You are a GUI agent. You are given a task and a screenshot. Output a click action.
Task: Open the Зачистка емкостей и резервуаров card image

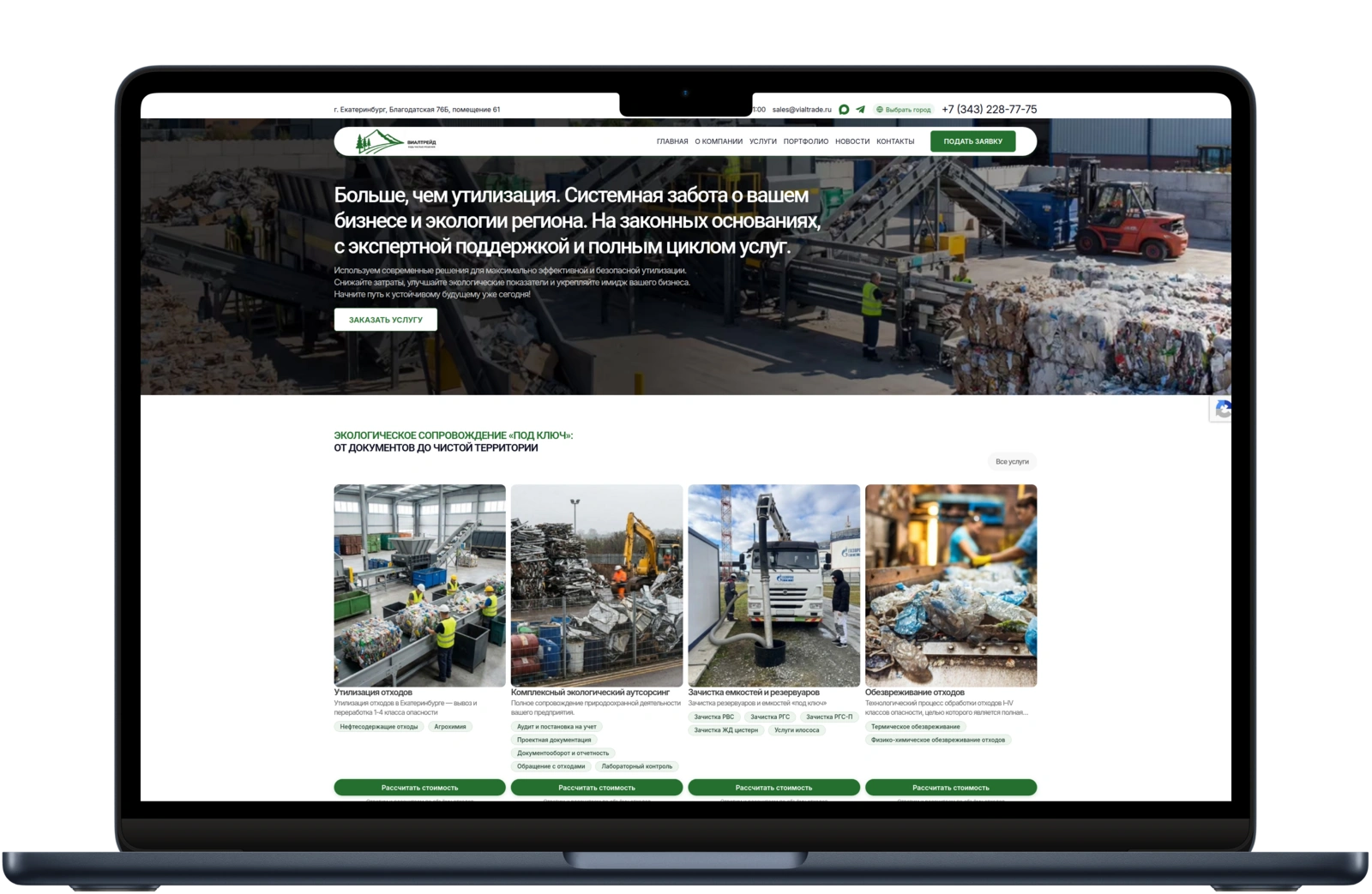pos(773,585)
